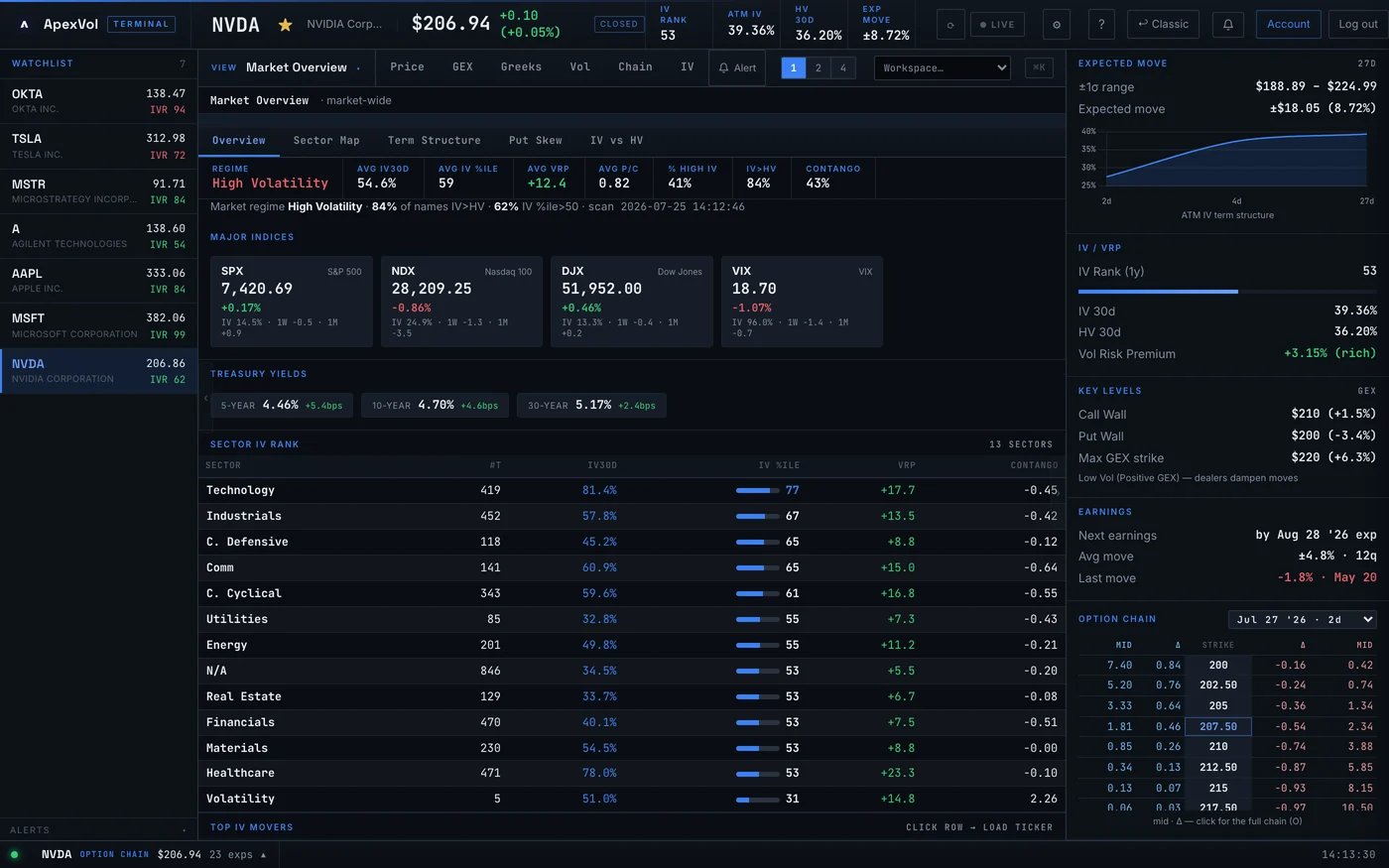Expand the Alerts panel in sidebar
Image resolution: width=1389 pixels, height=868 pixels.
[98, 829]
